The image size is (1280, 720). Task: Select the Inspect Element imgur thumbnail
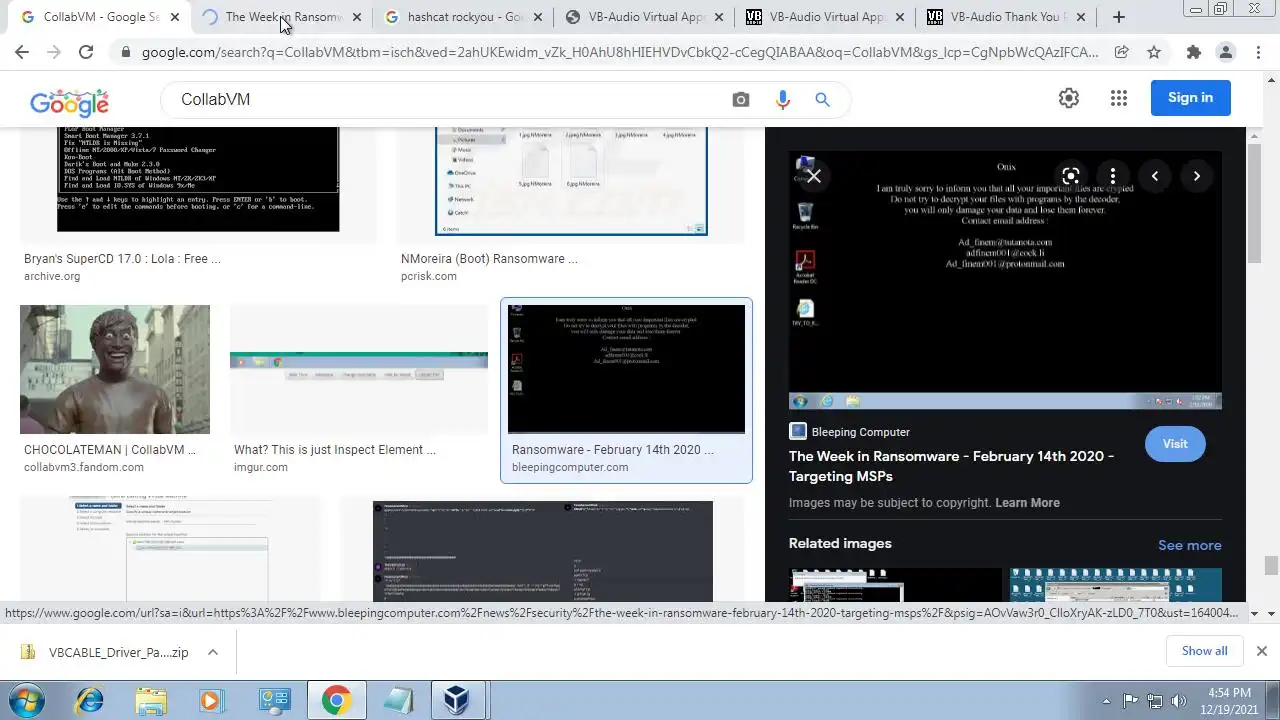pyautogui.click(x=359, y=369)
